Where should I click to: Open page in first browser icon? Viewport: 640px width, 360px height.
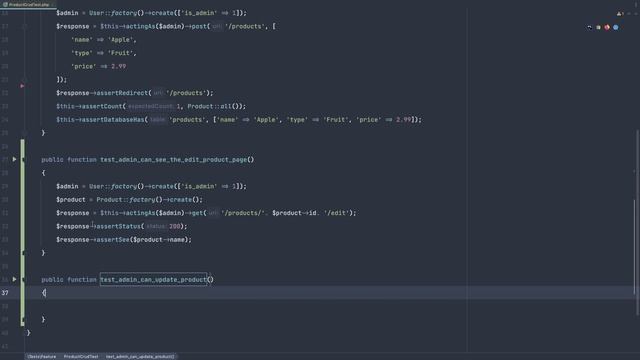[589, 27]
